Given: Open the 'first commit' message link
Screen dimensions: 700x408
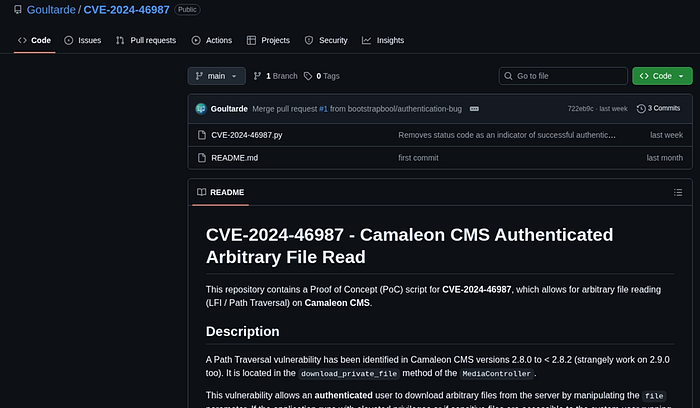Looking at the screenshot, I should (x=418, y=158).
